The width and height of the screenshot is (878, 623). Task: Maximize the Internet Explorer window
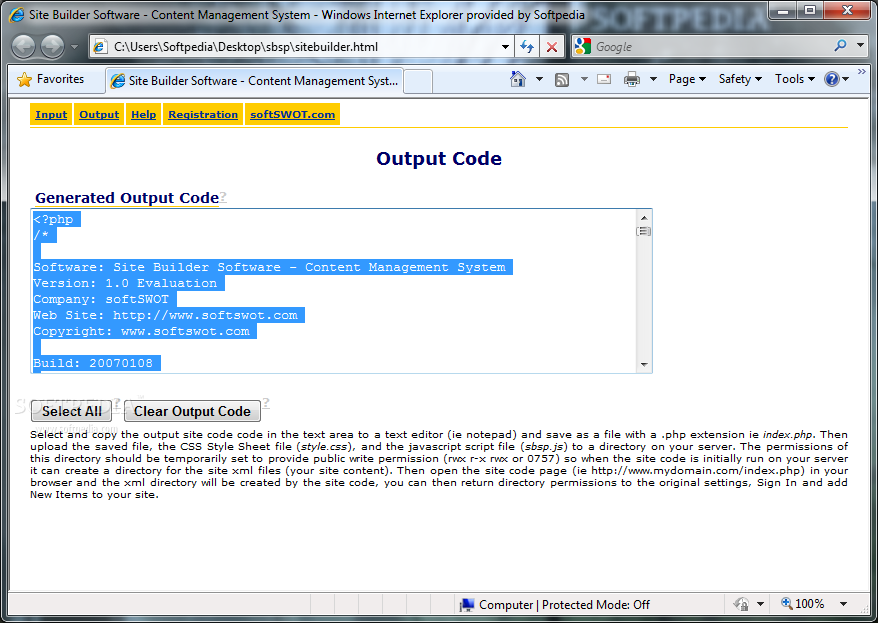point(810,11)
